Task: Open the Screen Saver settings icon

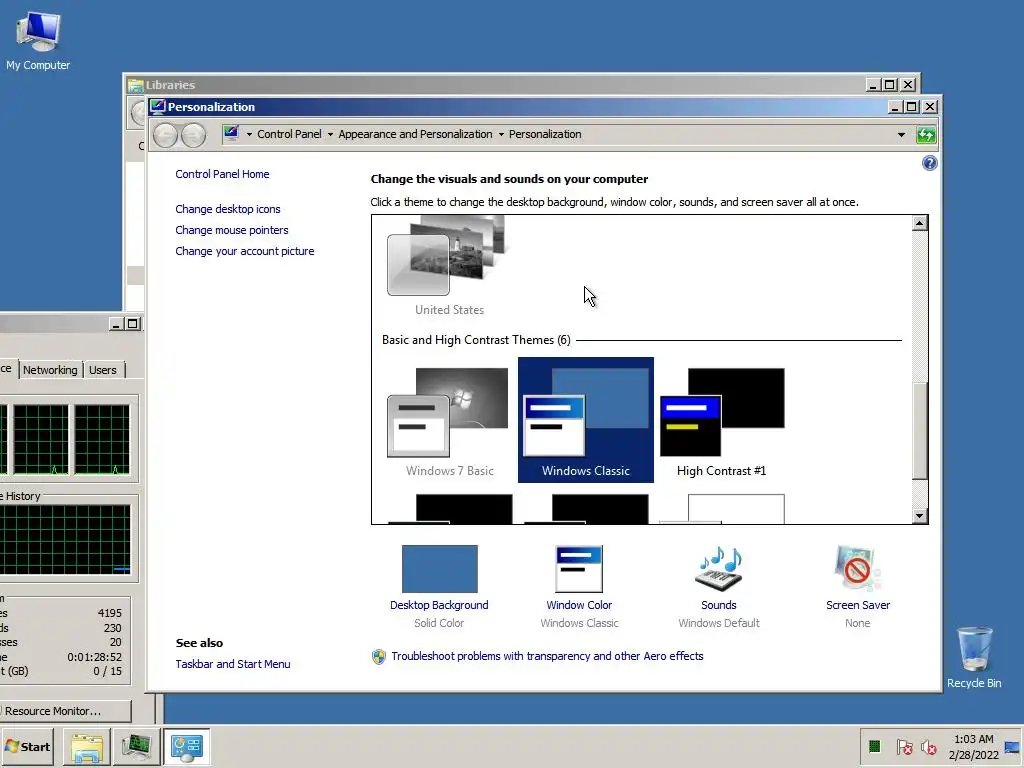Action: pyautogui.click(x=857, y=569)
